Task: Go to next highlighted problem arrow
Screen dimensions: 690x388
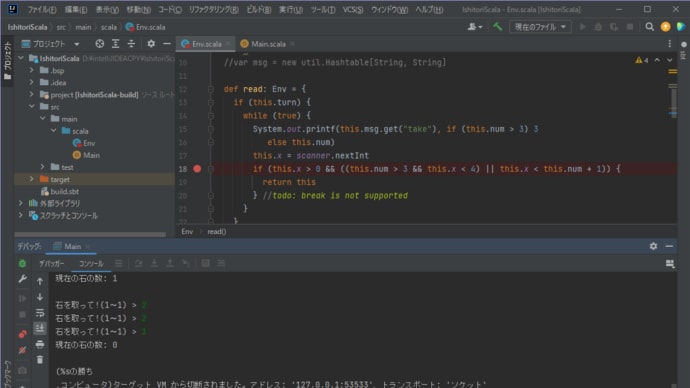Action: (669, 60)
